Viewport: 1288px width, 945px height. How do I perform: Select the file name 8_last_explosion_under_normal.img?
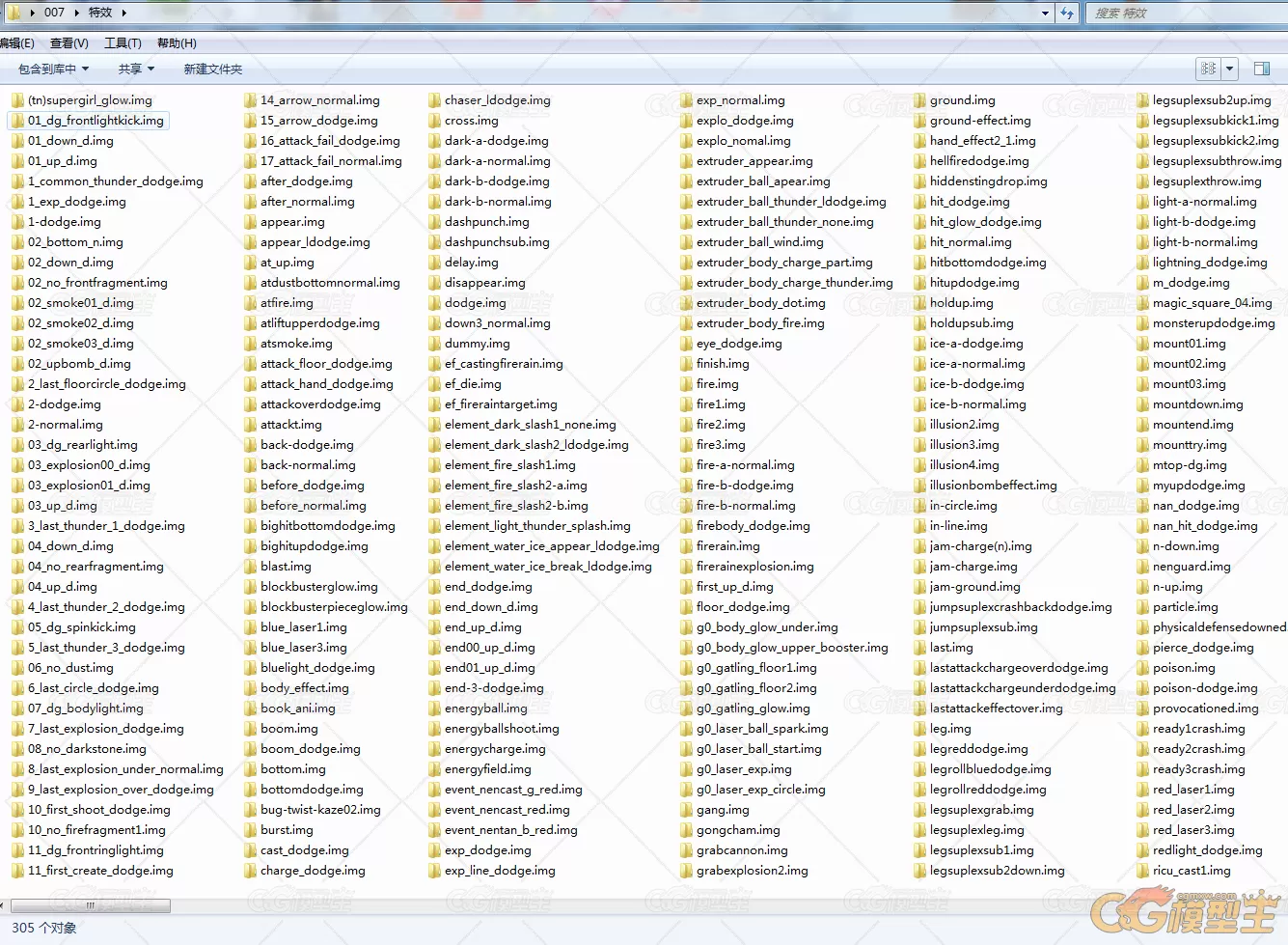click(125, 769)
